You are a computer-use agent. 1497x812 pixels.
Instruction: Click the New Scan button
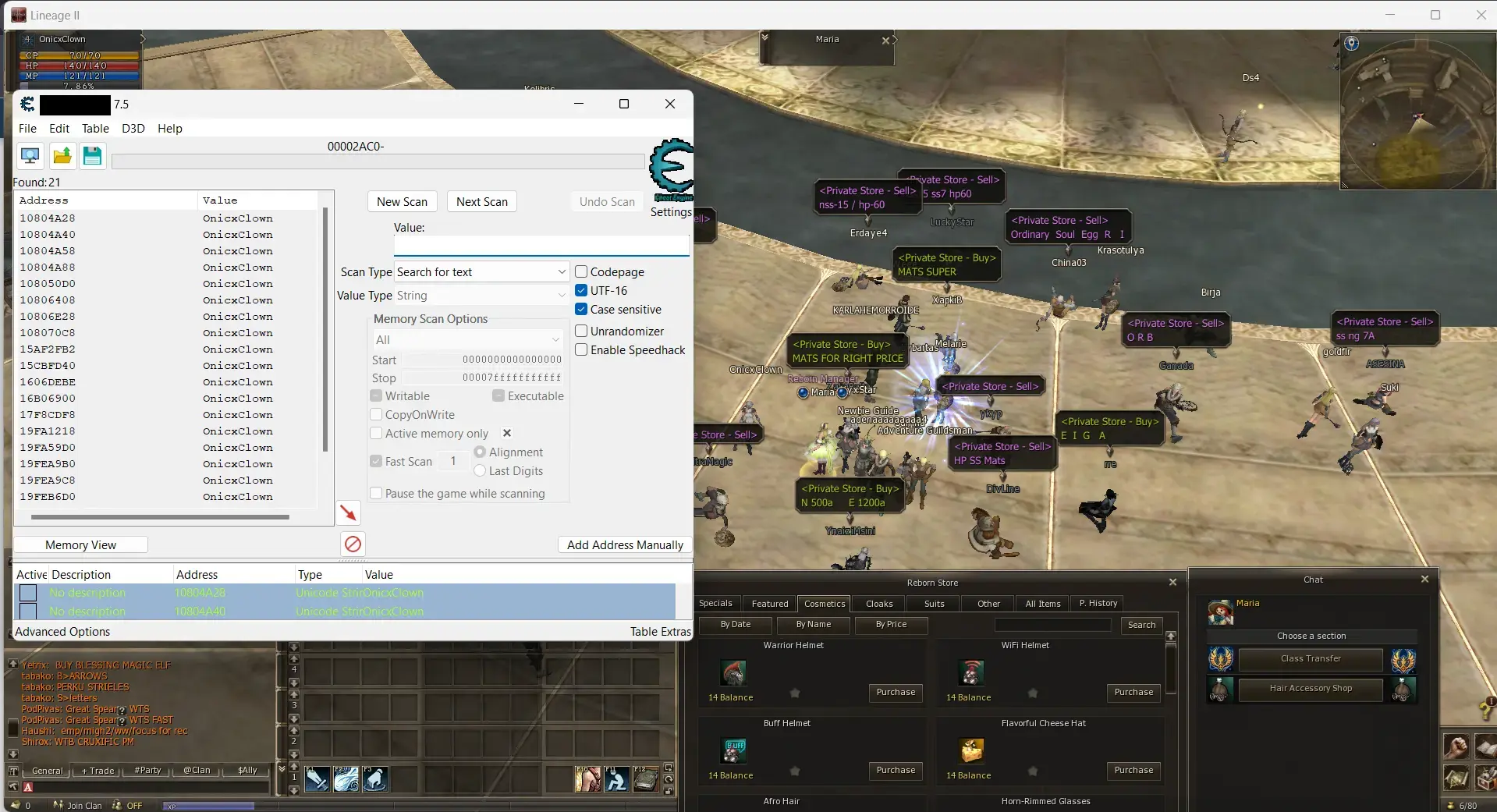pyautogui.click(x=402, y=201)
